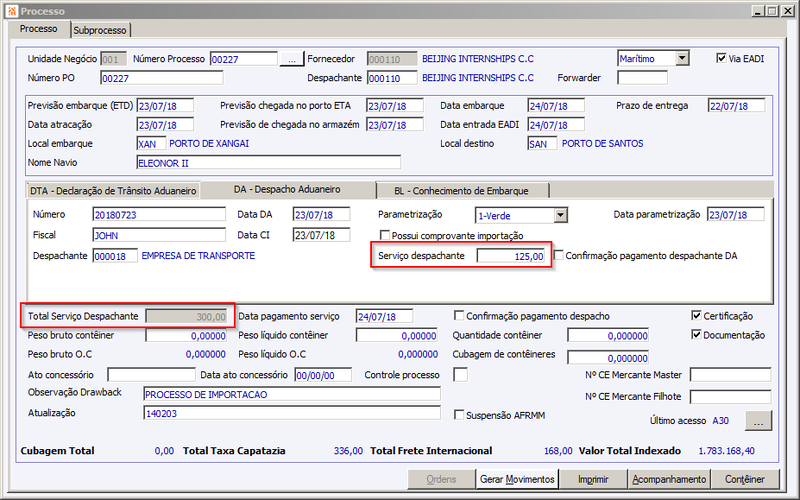The image size is (800, 500).
Task: Focus the Número Processo field
Action: (243, 59)
